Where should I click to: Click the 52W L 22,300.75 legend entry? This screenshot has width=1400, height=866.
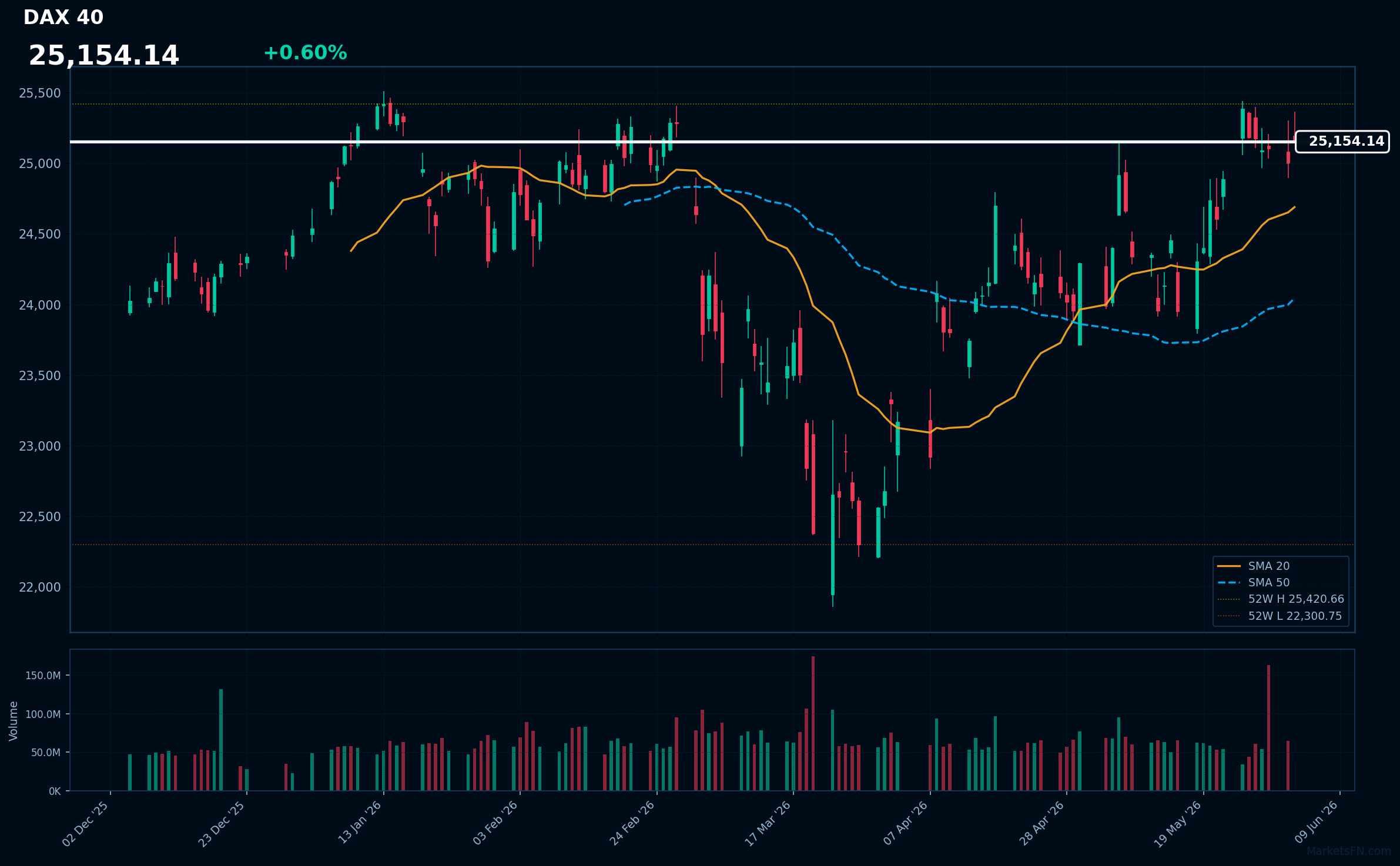coord(1280,616)
